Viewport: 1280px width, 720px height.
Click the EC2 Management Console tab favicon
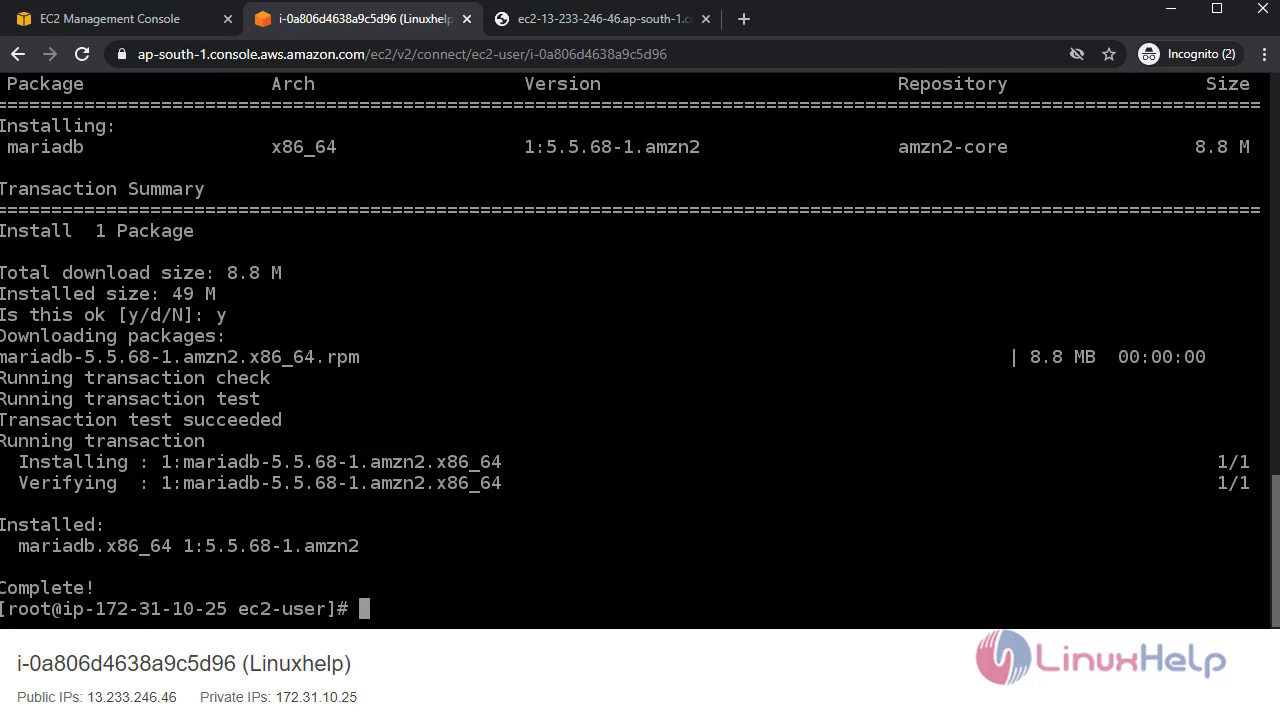(23, 19)
